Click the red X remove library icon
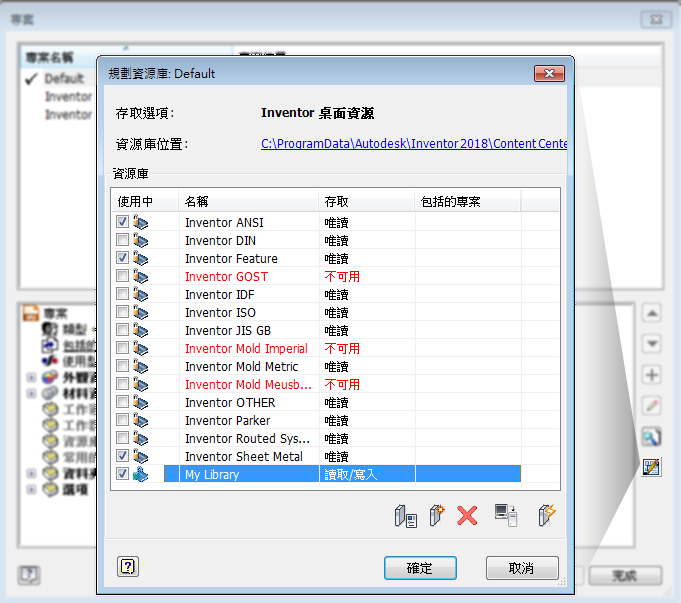Image resolution: width=681 pixels, height=603 pixels. [467, 516]
